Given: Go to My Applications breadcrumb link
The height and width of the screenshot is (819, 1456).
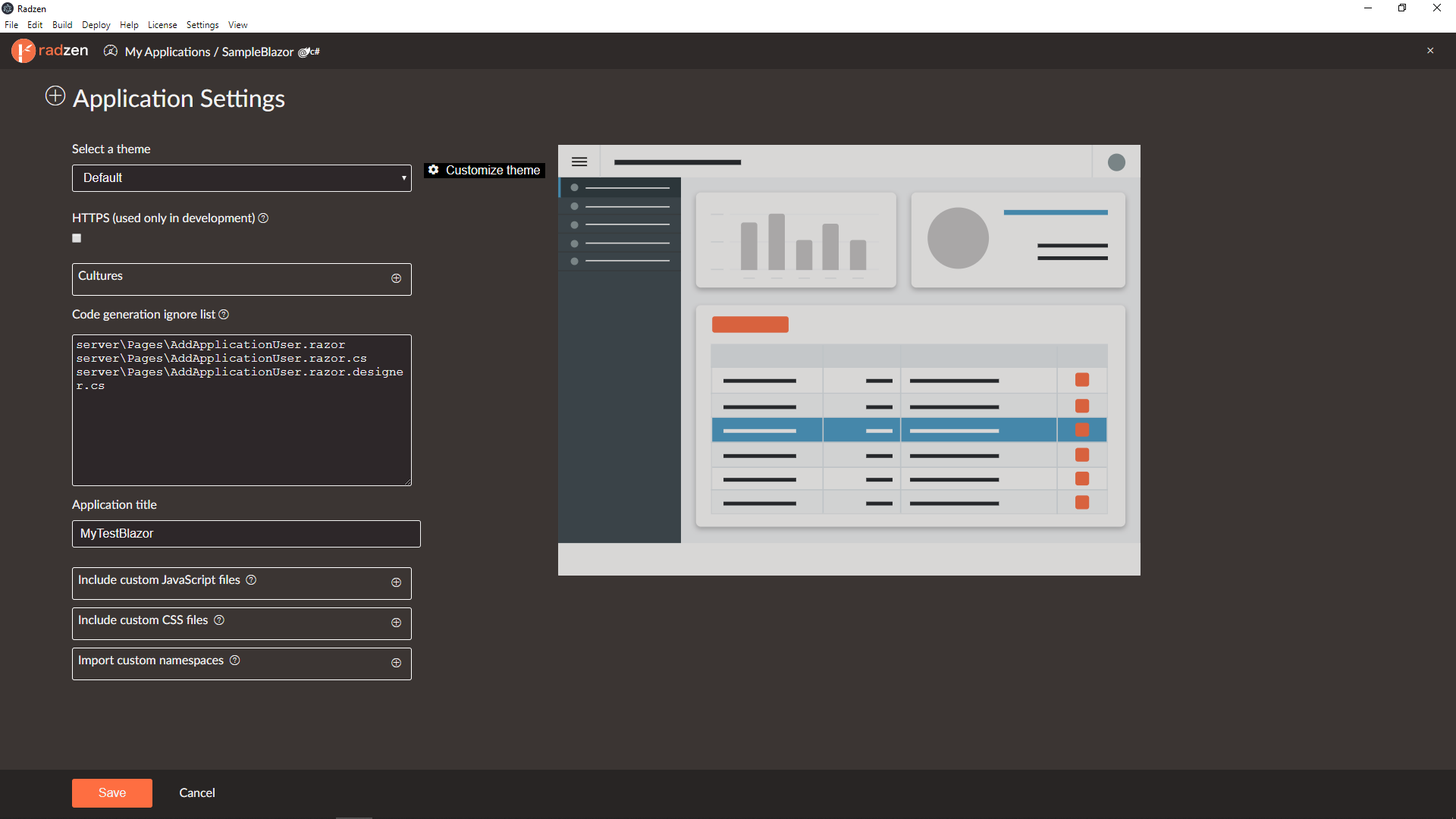Looking at the screenshot, I should 168,52.
